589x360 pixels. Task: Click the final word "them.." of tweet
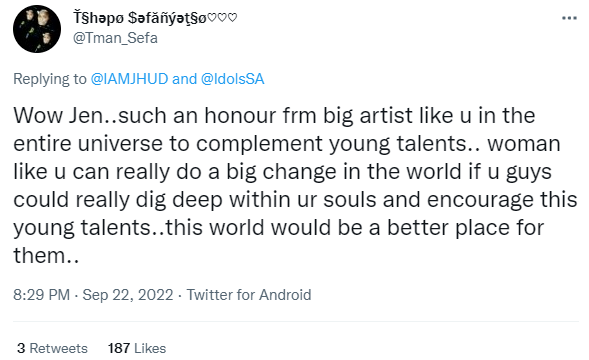[x=46, y=256]
